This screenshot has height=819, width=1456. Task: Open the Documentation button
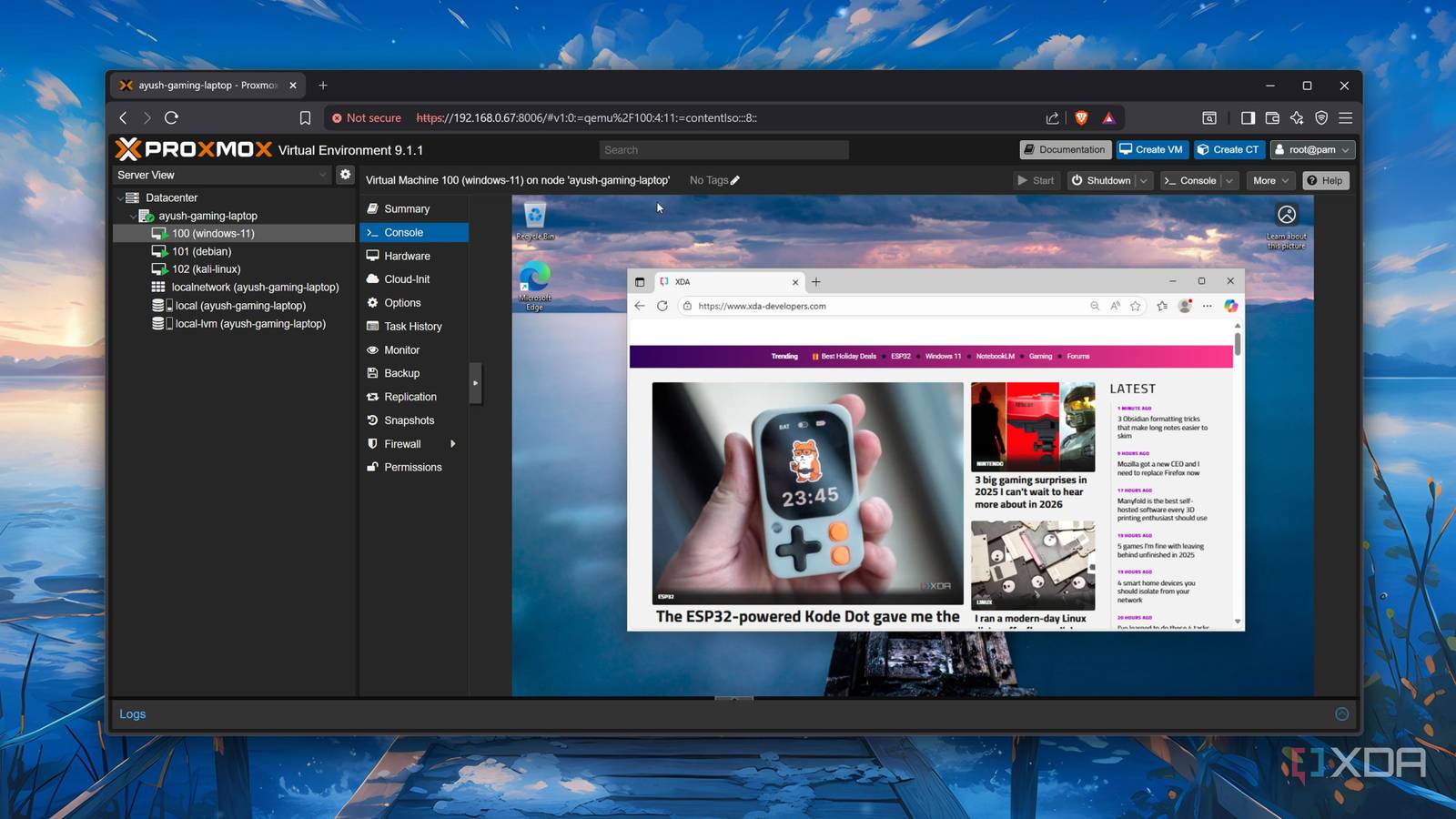pos(1064,149)
